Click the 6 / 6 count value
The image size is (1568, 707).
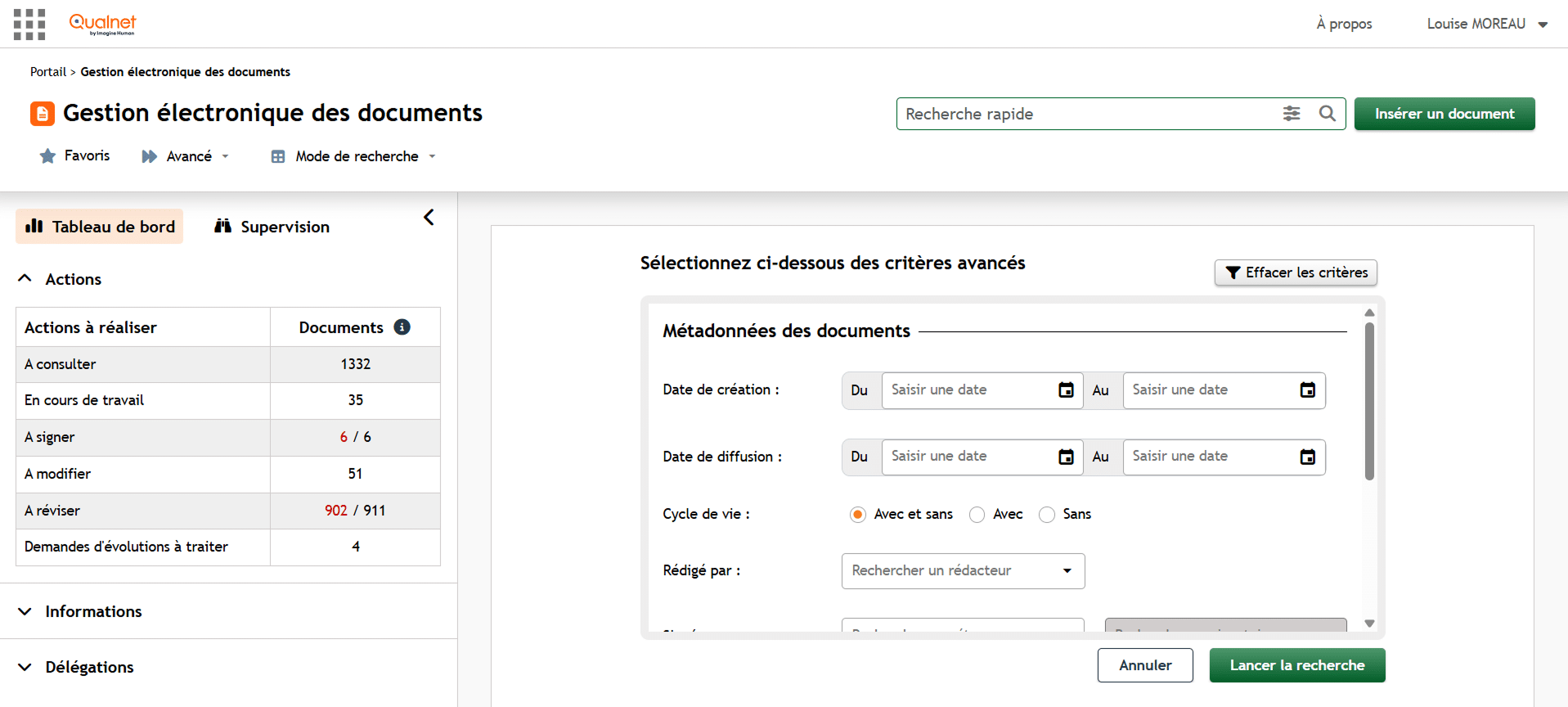click(x=356, y=437)
